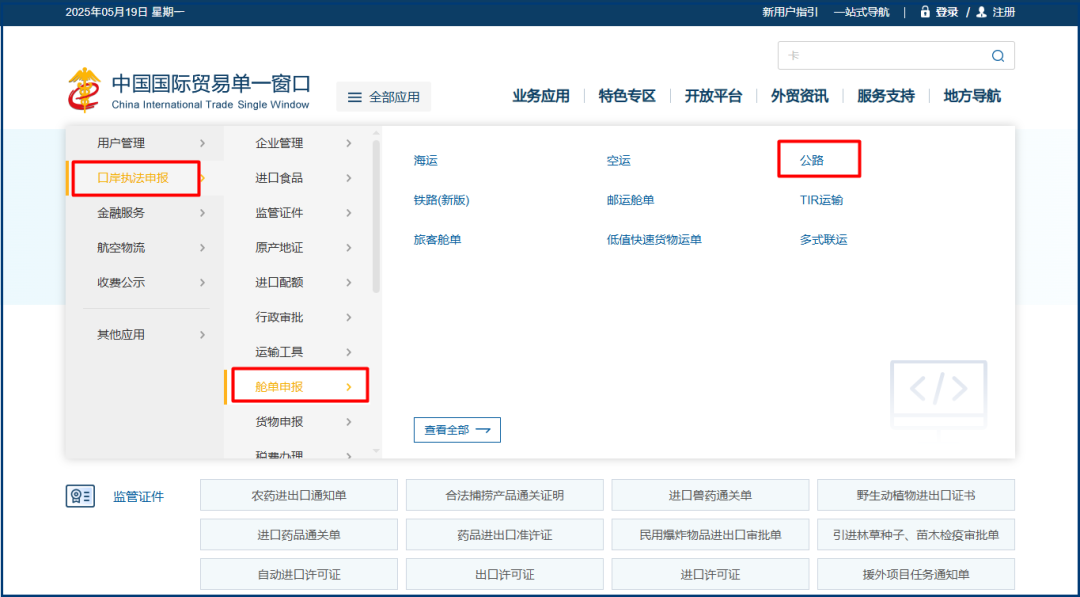The width and height of the screenshot is (1080, 597).
Task: Select 监管证件 in the submenu
Action: click(279, 213)
